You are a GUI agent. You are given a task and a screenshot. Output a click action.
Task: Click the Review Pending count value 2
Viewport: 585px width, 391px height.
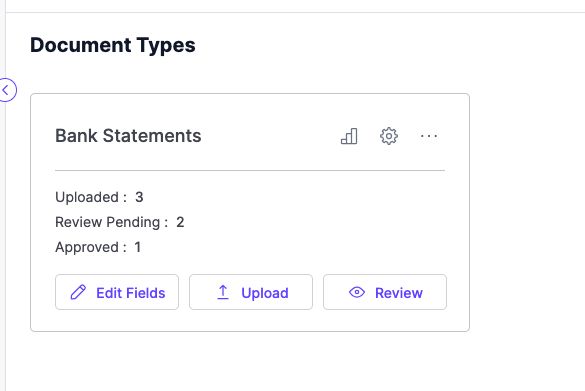[180, 222]
